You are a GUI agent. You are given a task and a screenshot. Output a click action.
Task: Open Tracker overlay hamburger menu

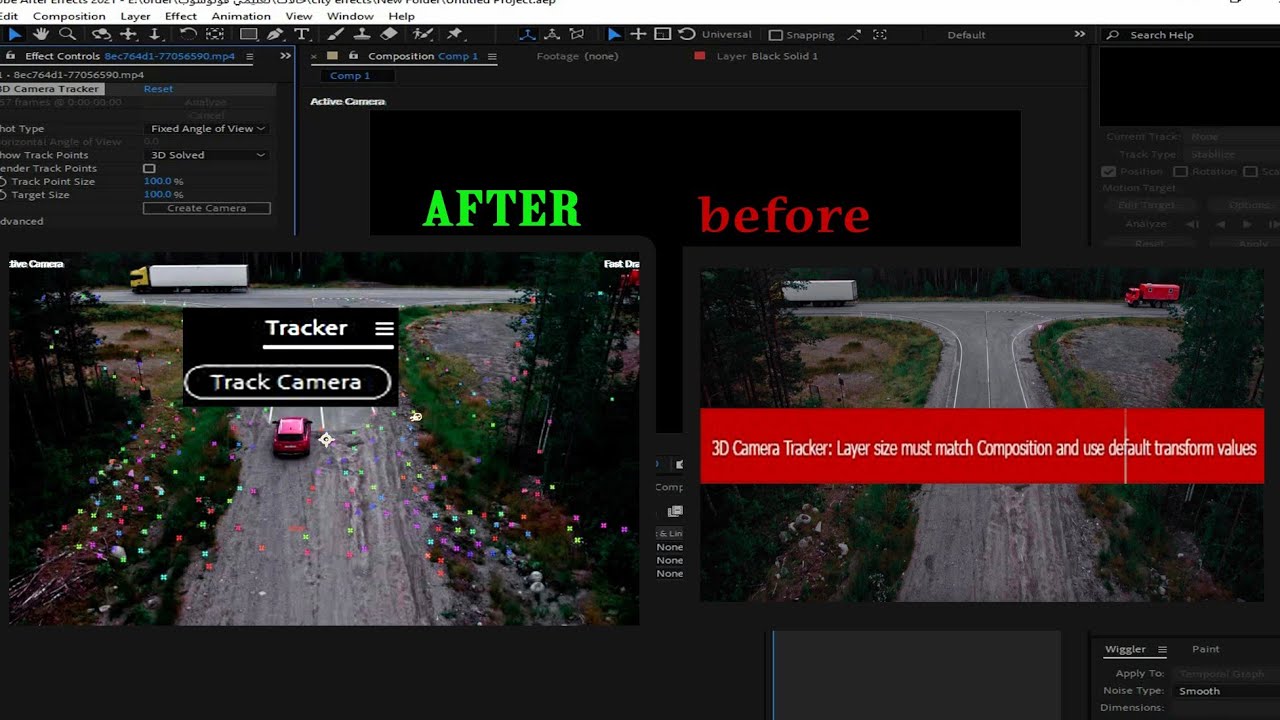coord(384,328)
